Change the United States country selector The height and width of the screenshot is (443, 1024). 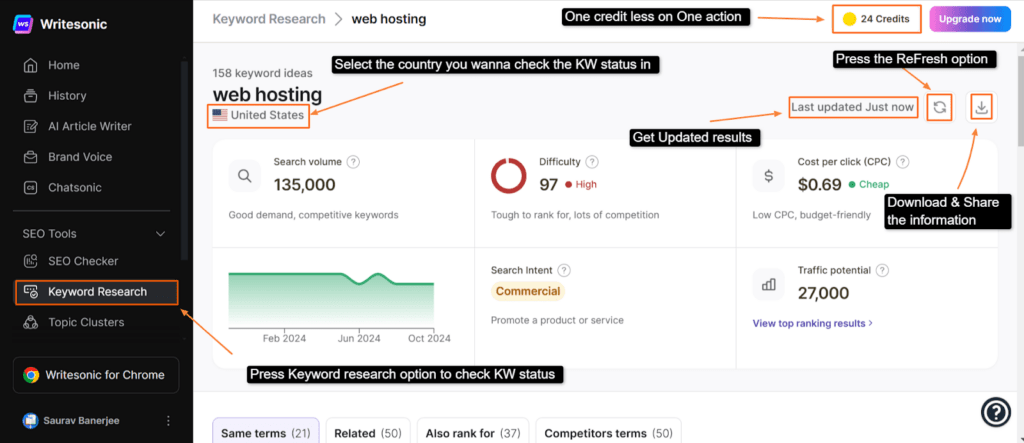(x=259, y=115)
